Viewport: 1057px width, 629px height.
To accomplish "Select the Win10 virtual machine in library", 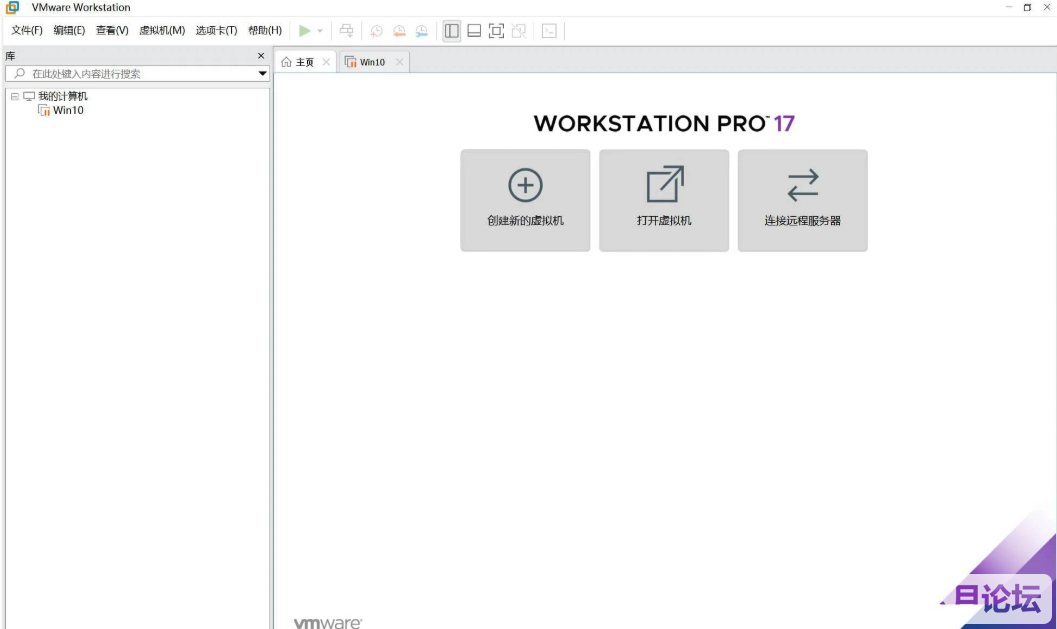I will [68, 111].
